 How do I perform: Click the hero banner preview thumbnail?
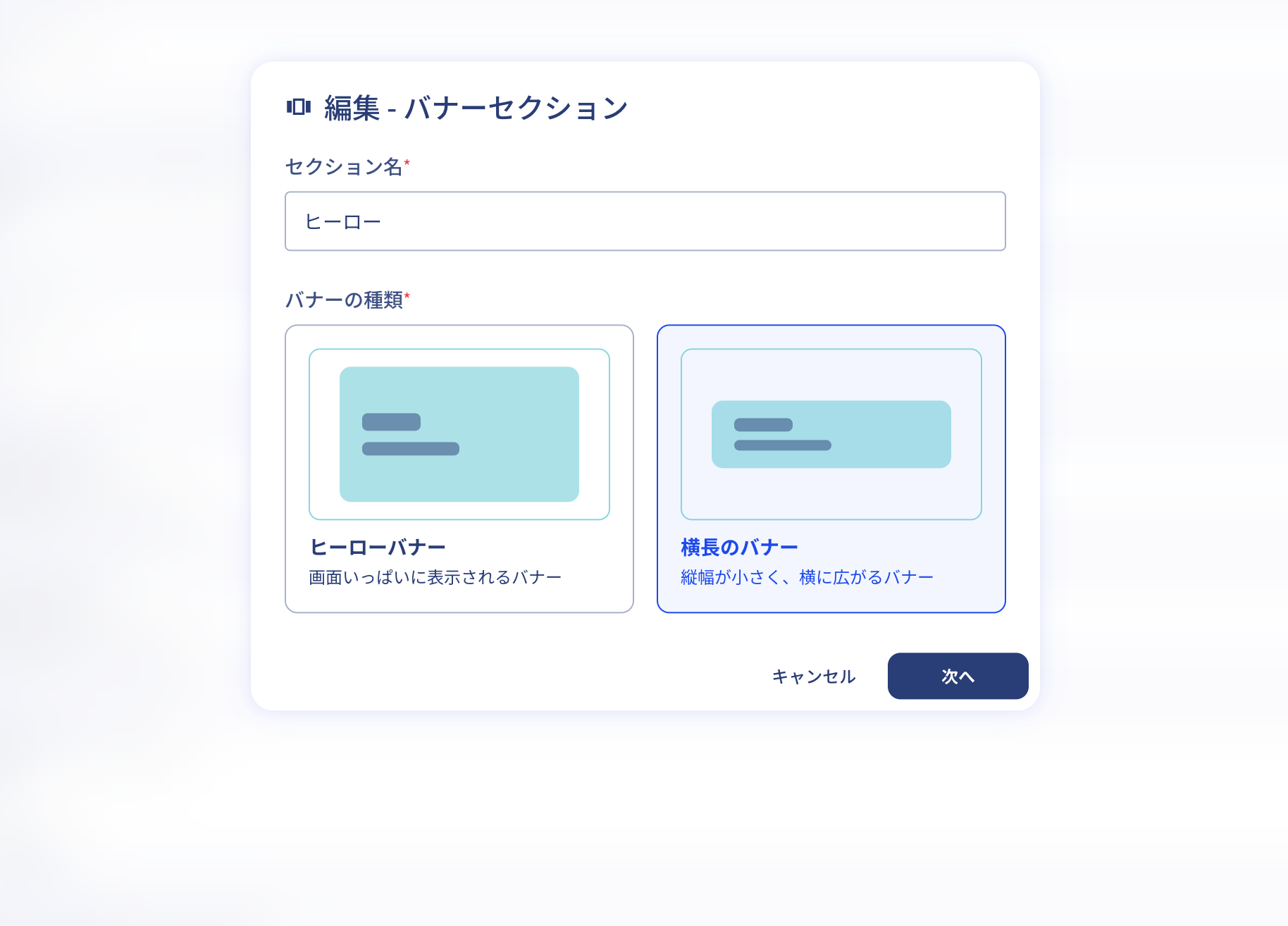(459, 434)
